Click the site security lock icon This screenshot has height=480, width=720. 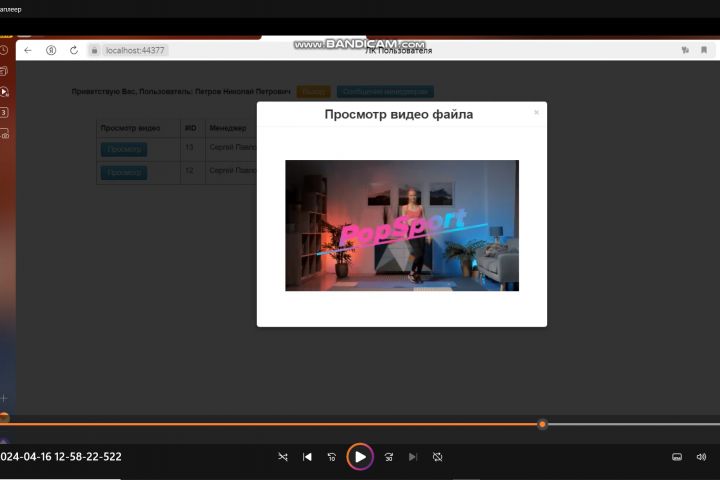94,50
